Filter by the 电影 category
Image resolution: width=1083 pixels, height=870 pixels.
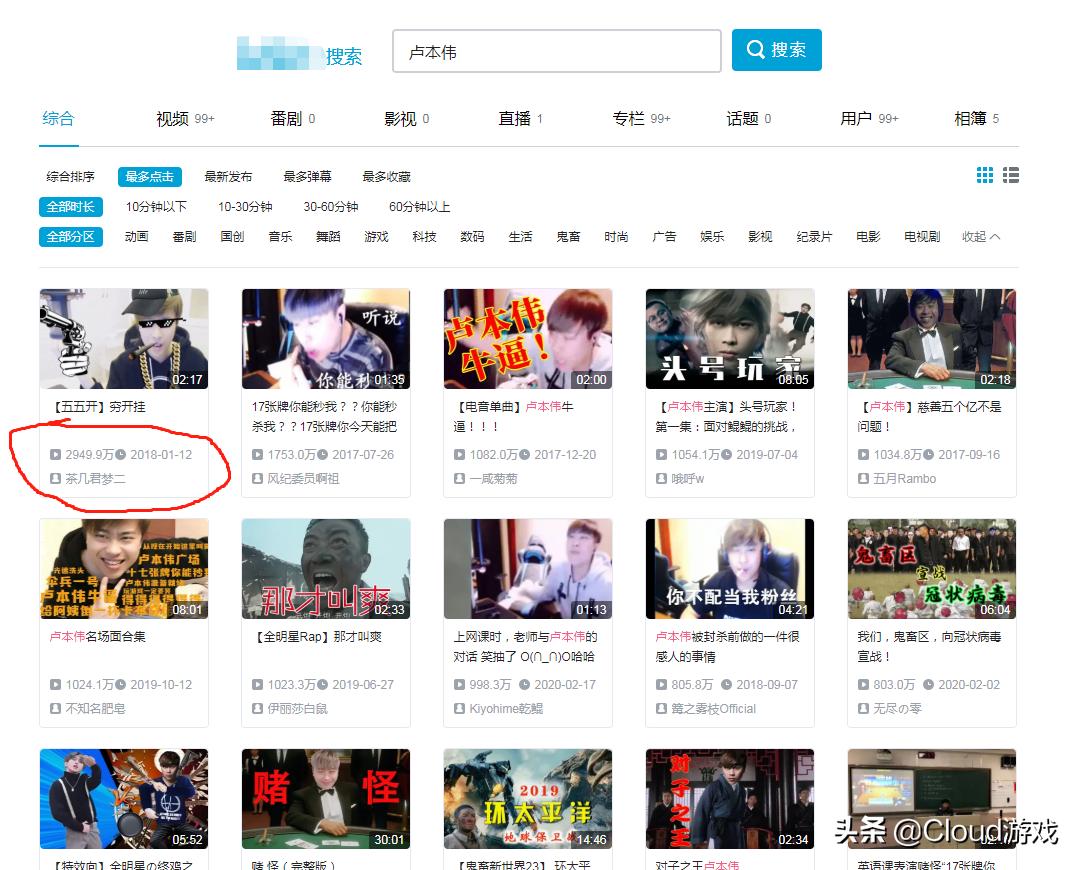click(868, 237)
